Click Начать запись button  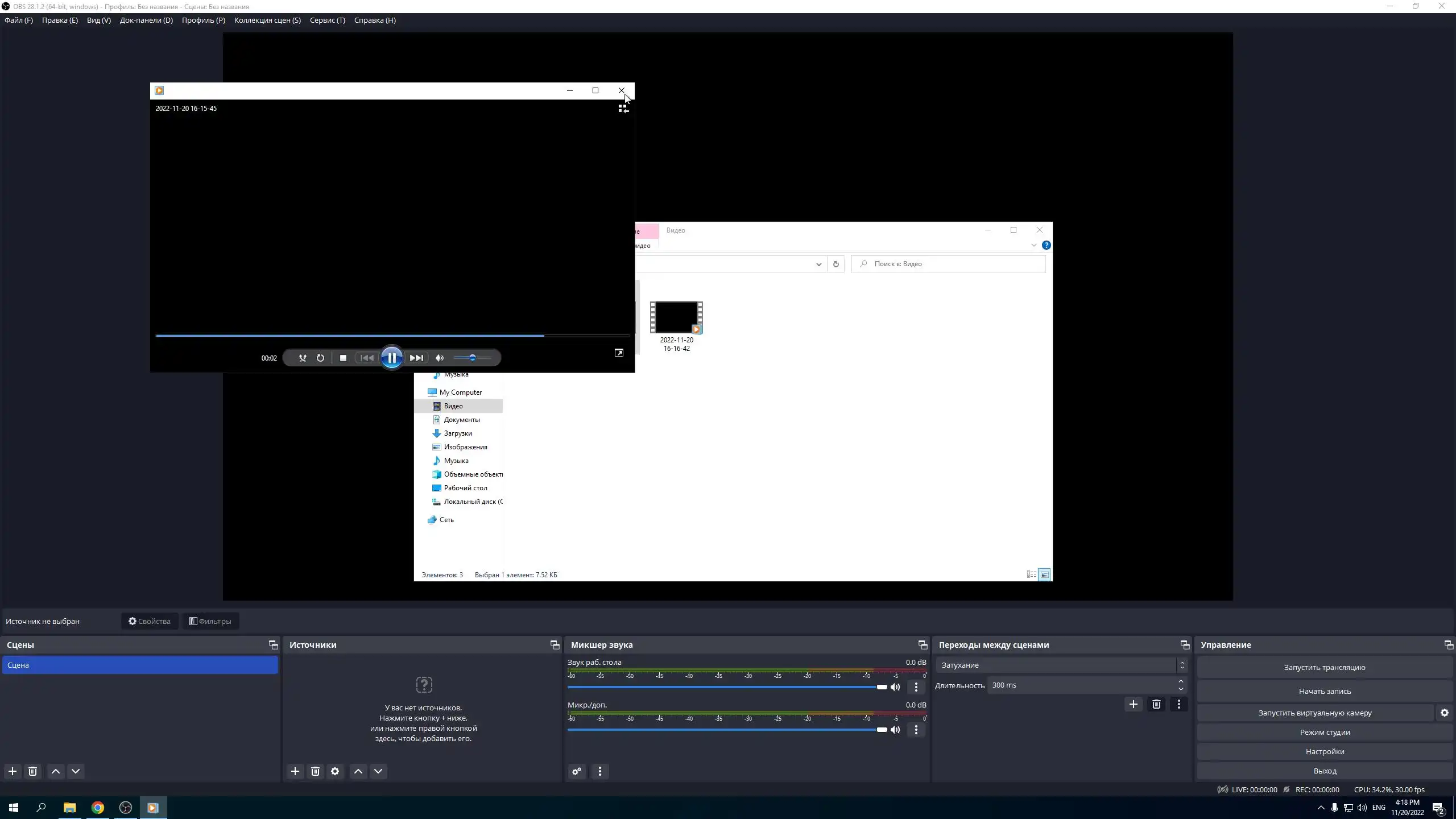[x=1325, y=691]
